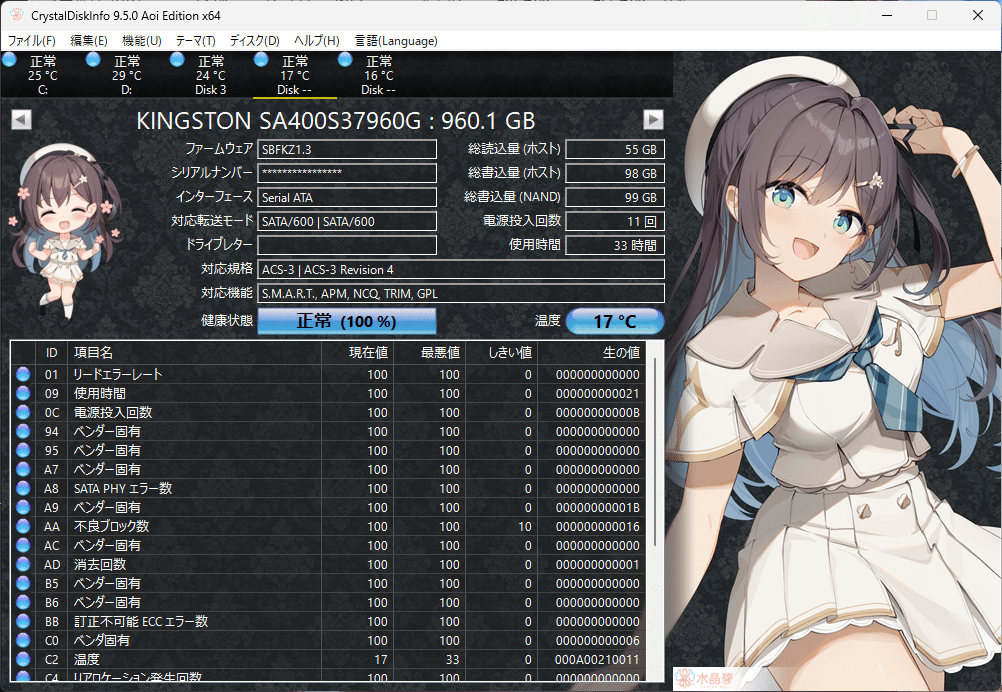Click the CrystalDiskInfo title bar app icon
Image resolution: width=1002 pixels, height=692 pixels.
[x=17, y=15]
